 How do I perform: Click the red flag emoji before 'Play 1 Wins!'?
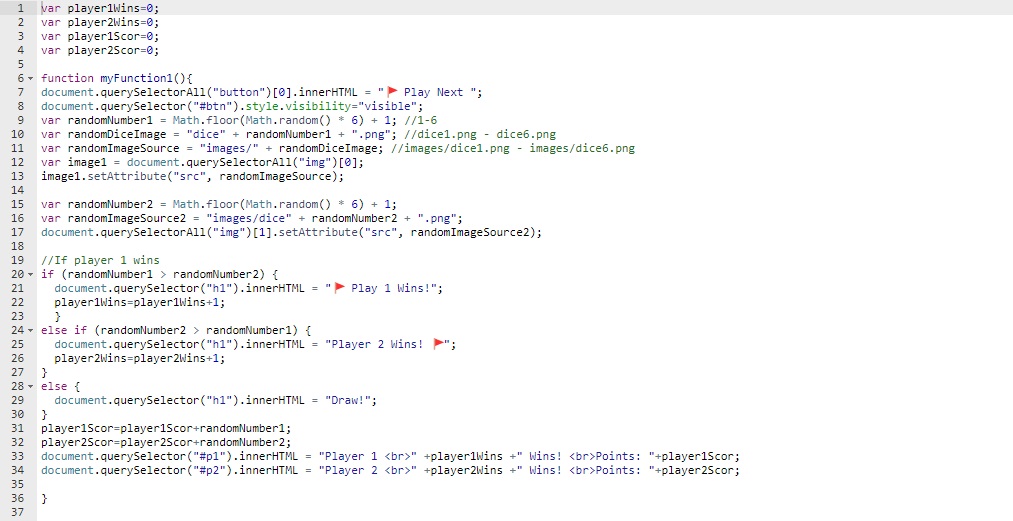coord(339,288)
